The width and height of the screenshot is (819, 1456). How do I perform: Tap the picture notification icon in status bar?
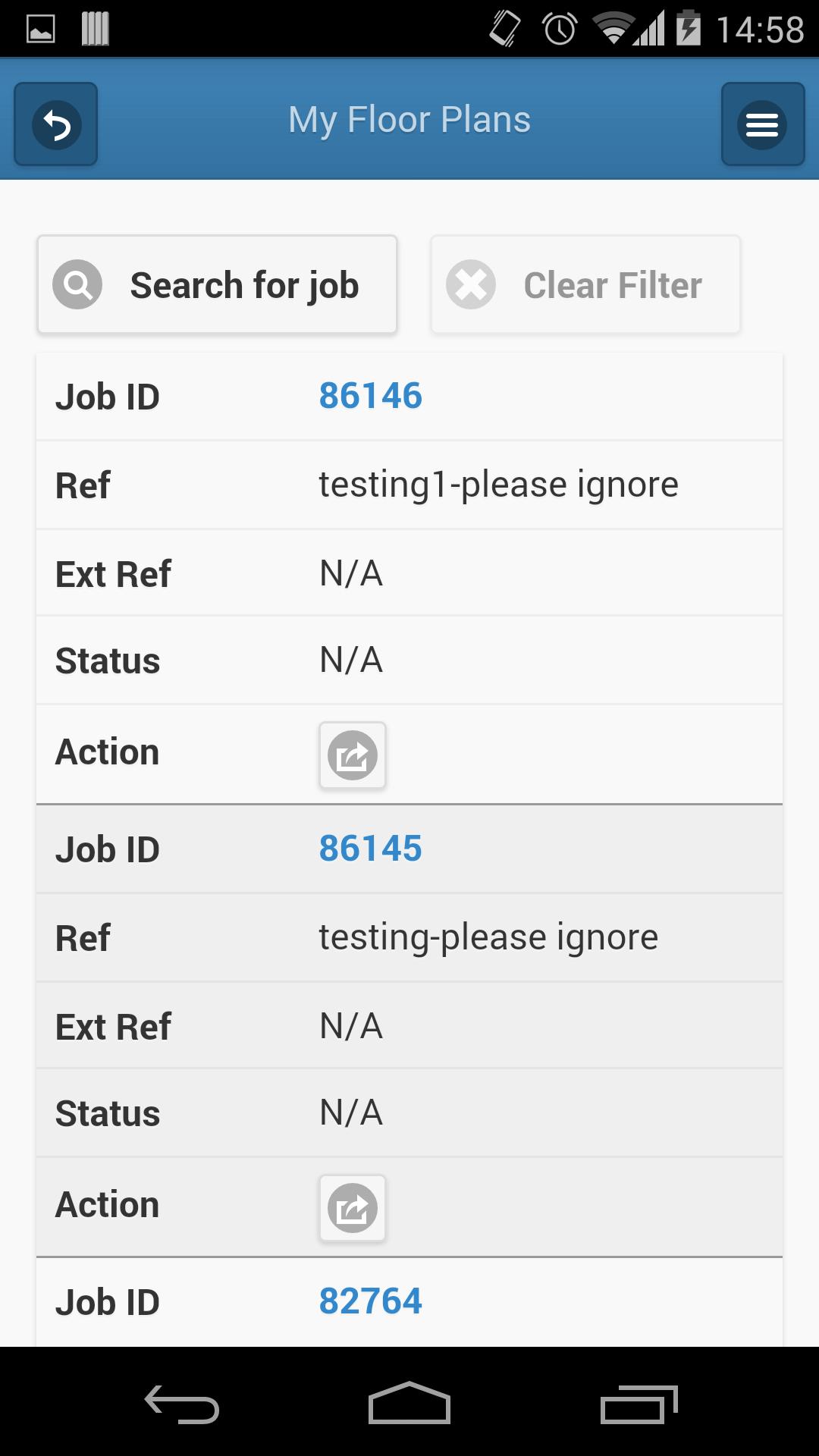click(x=41, y=30)
